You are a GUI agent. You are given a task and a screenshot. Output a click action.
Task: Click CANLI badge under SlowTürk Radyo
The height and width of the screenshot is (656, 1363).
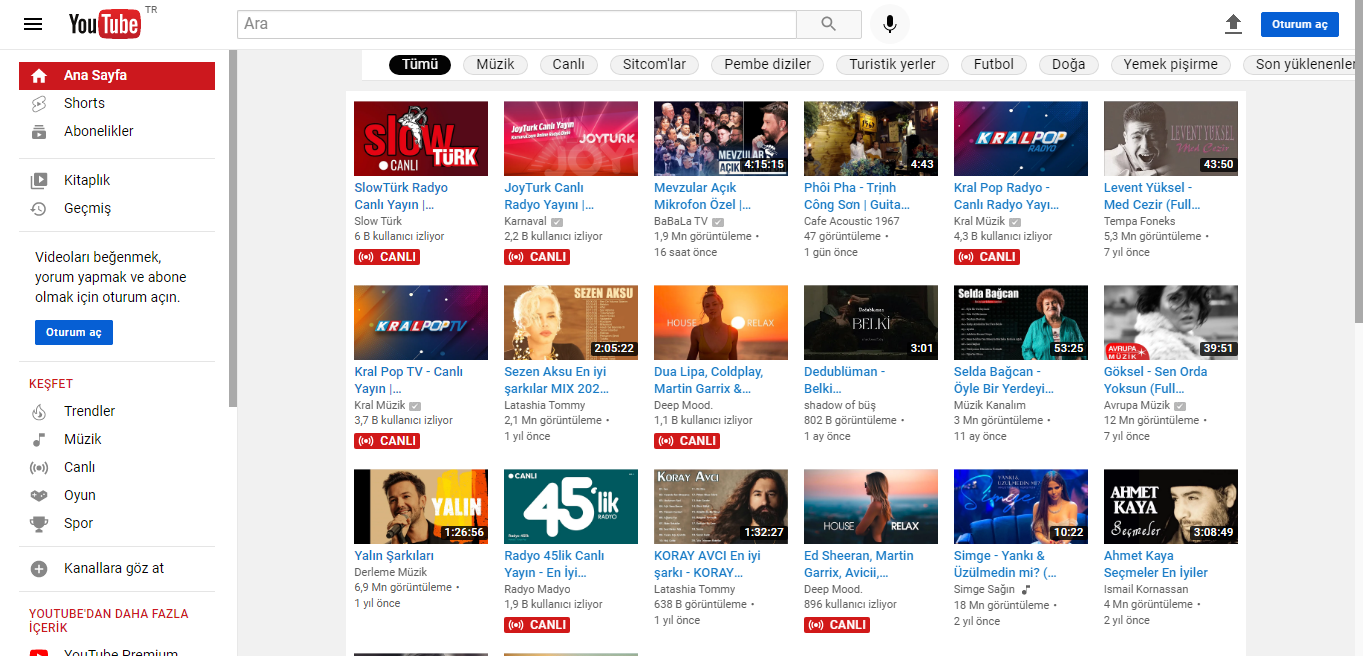tap(387, 257)
